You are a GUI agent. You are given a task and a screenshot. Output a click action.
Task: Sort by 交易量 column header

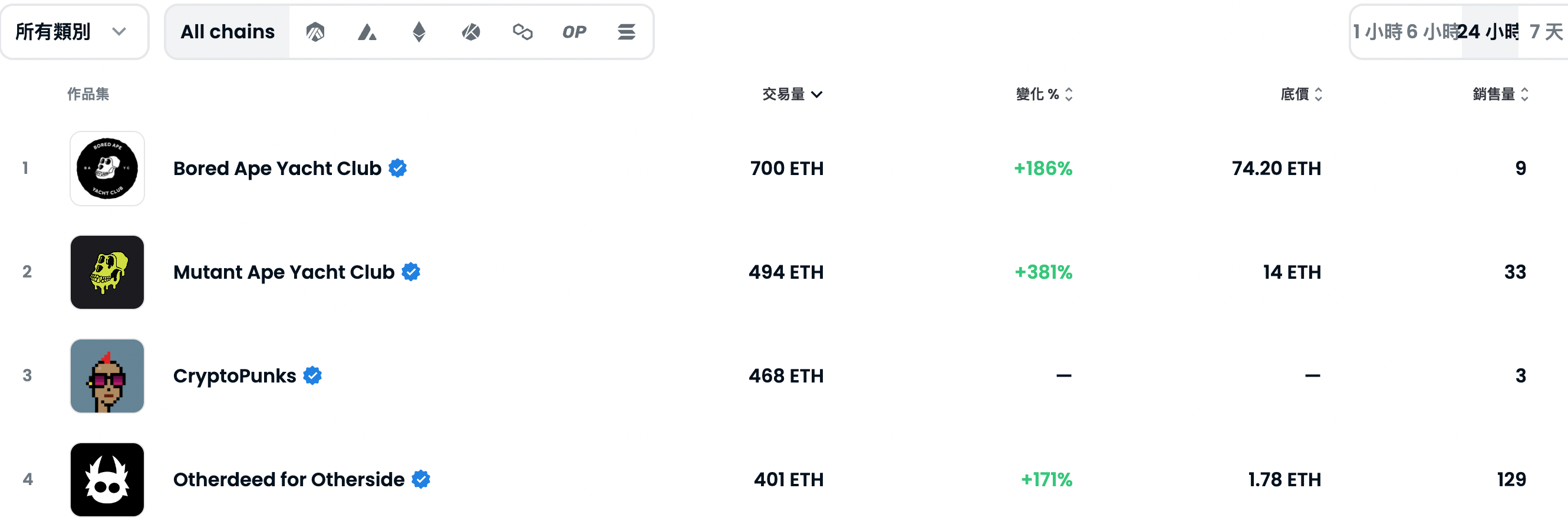[792, 94]
